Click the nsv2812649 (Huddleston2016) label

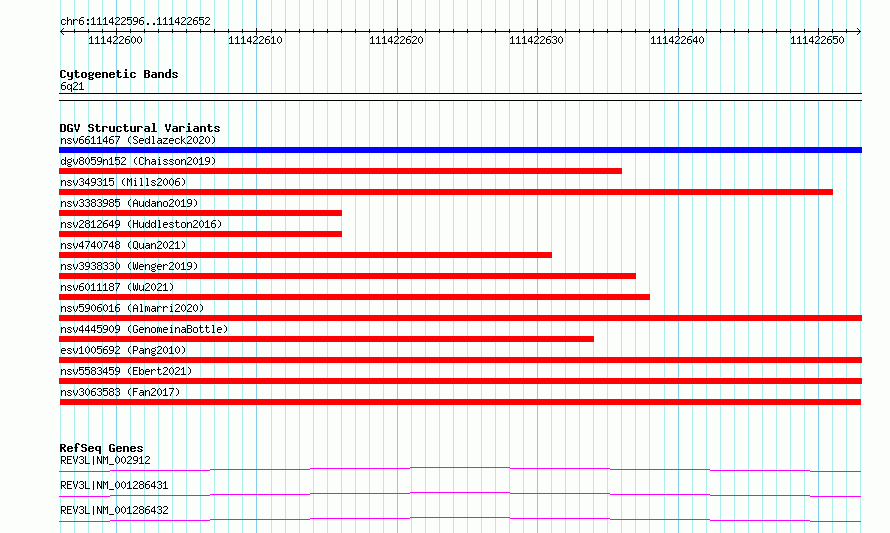click(141, 224)
